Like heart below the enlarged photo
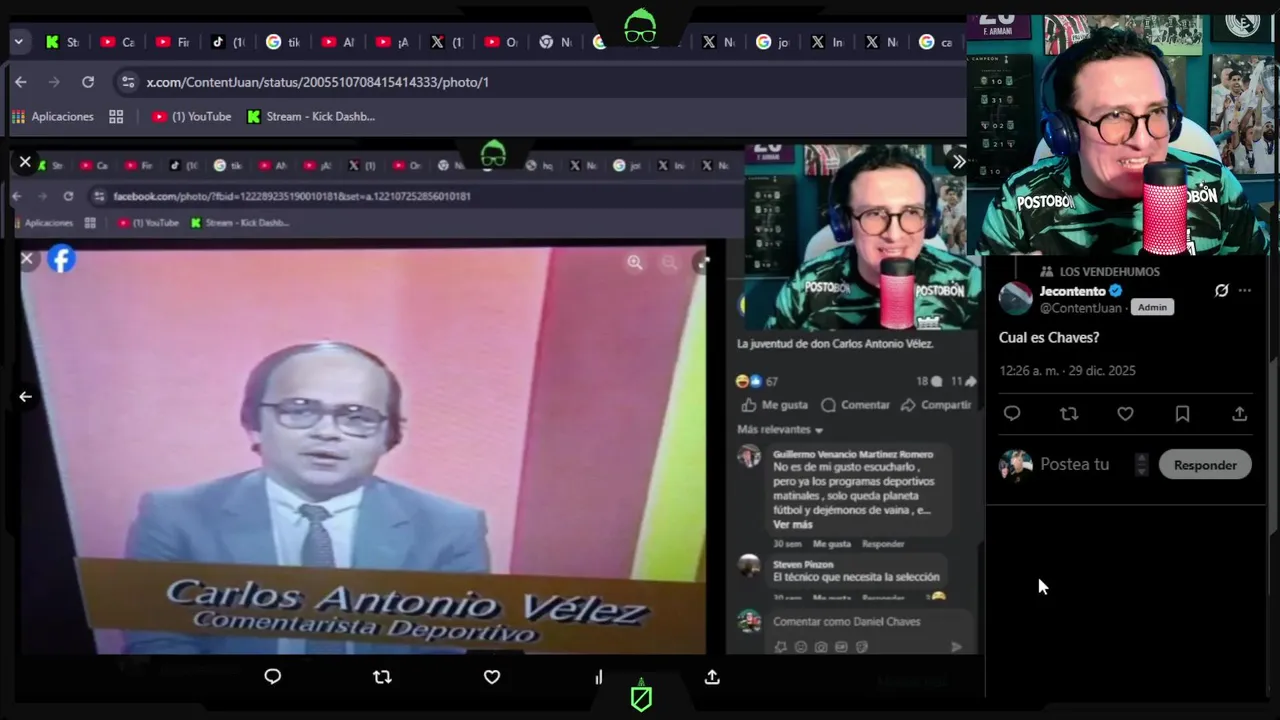Image resolution: width=1280 pixels, height=720 pixels. 492,677
